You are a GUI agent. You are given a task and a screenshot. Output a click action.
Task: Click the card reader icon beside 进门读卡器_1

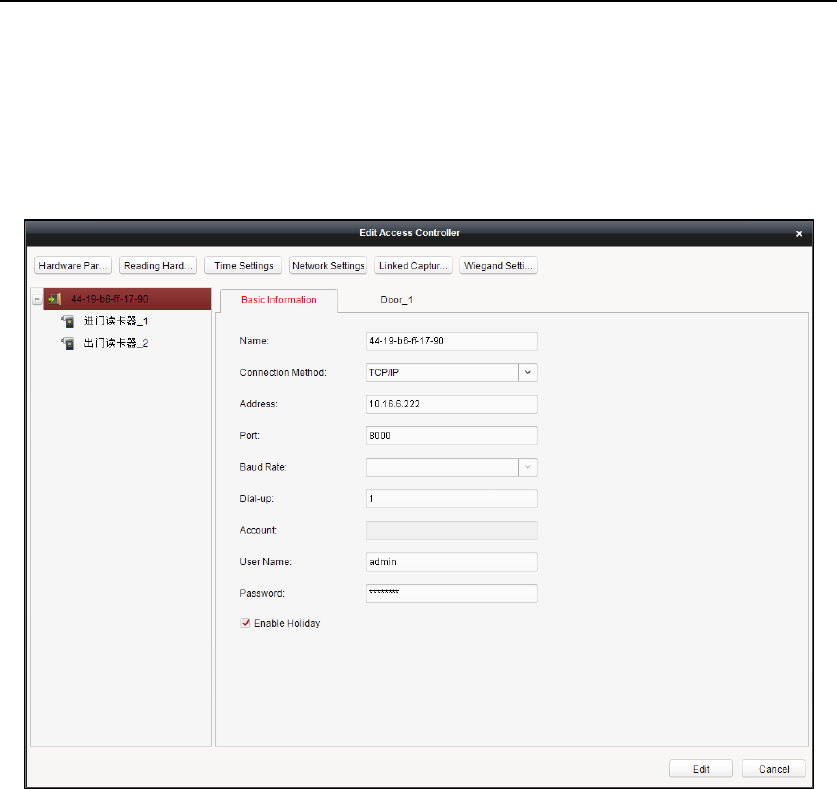click(68, 321)
